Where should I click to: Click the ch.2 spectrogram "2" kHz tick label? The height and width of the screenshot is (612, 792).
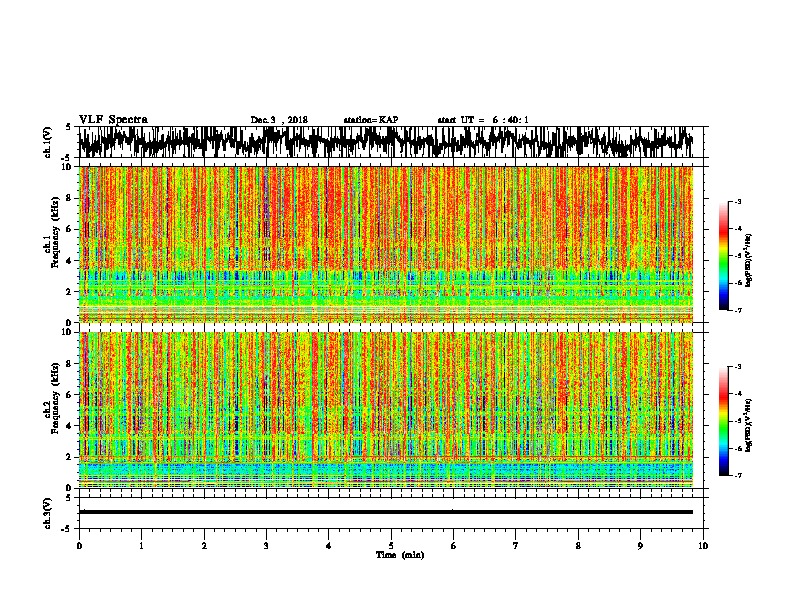(69, 457)
